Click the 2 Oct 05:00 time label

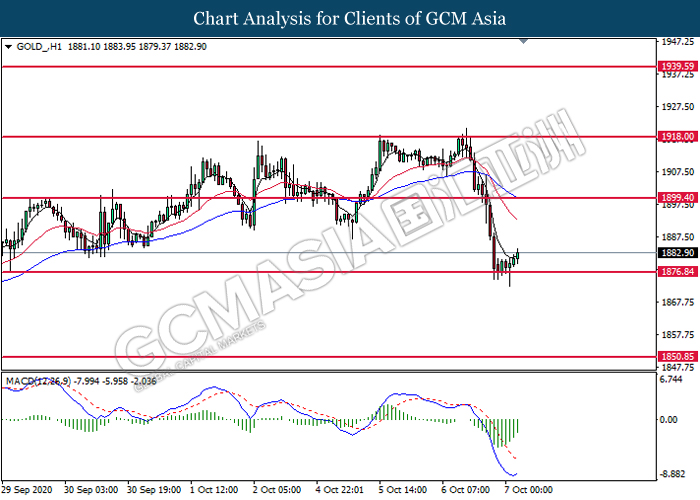277,490
